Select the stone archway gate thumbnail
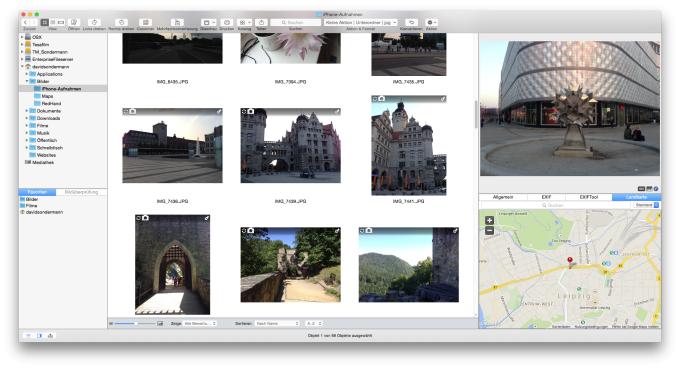The width and height of the screenshot is (680, 369). tap(173, 265)
